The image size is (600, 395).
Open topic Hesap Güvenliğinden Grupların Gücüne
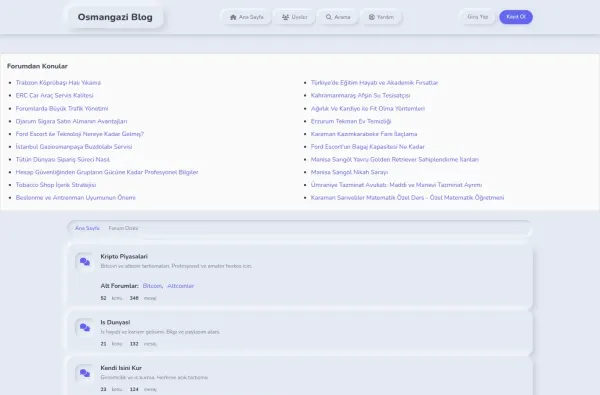(x=107, y=172)
